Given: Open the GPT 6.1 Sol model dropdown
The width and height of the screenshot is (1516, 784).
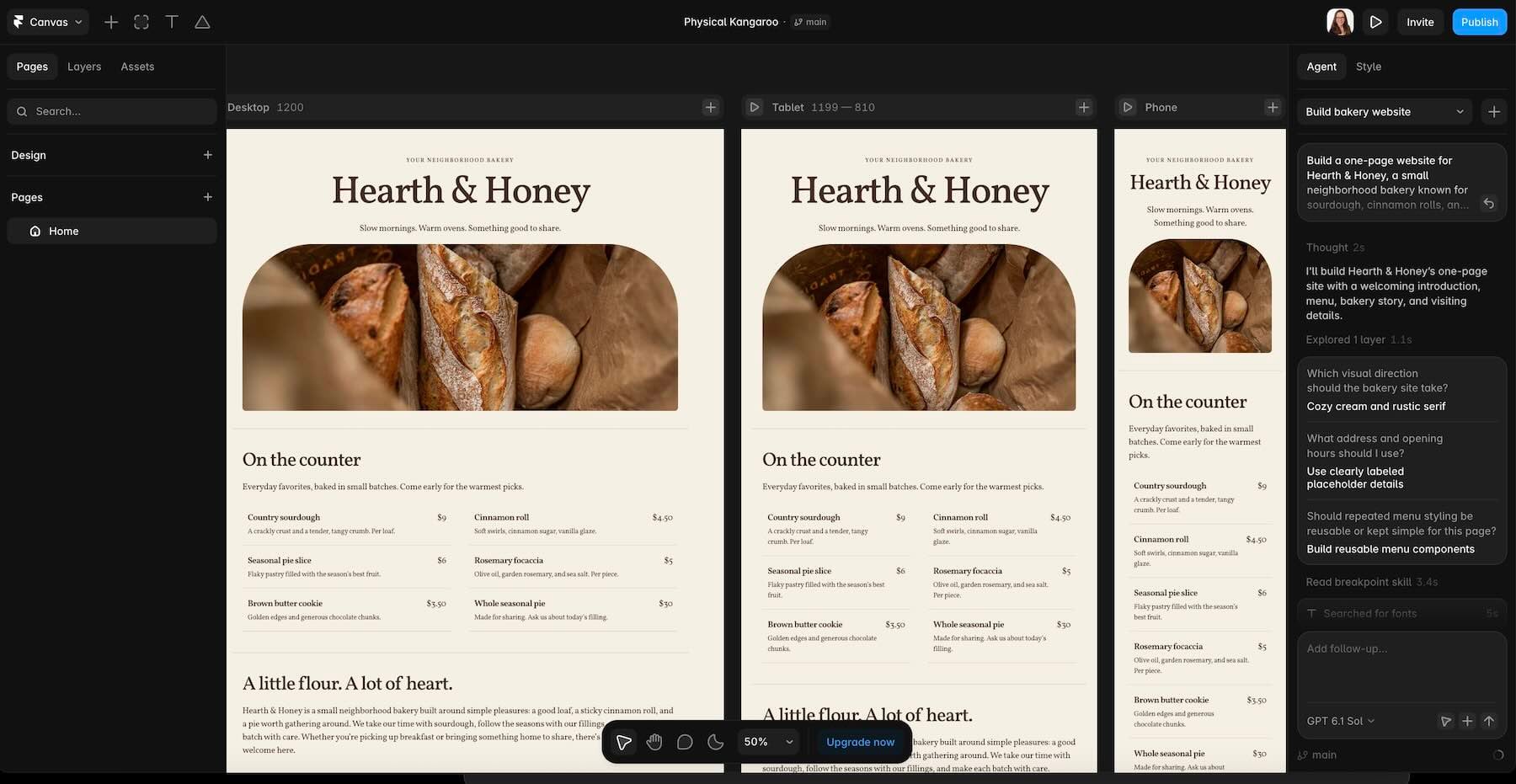Looking at the screenshot, I should pyautogui.click(x=1341, y=721).
